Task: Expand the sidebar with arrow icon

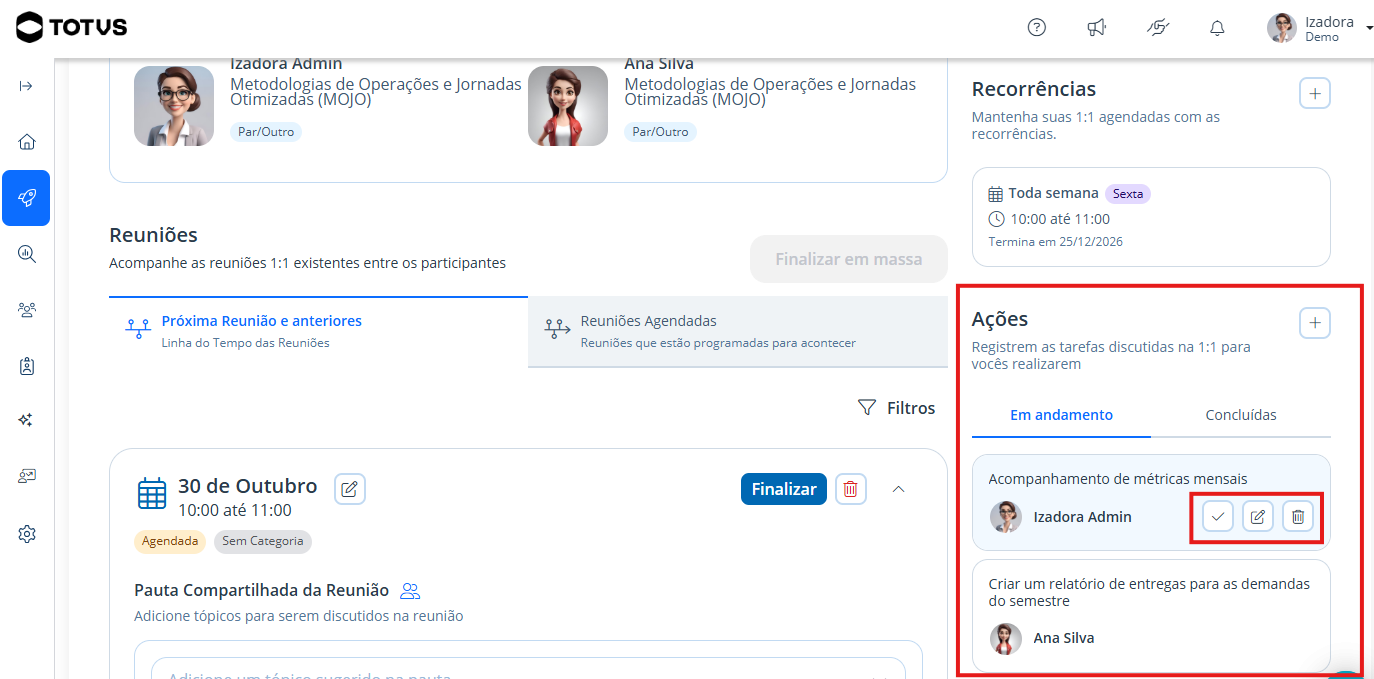Action: coord(26,86)
